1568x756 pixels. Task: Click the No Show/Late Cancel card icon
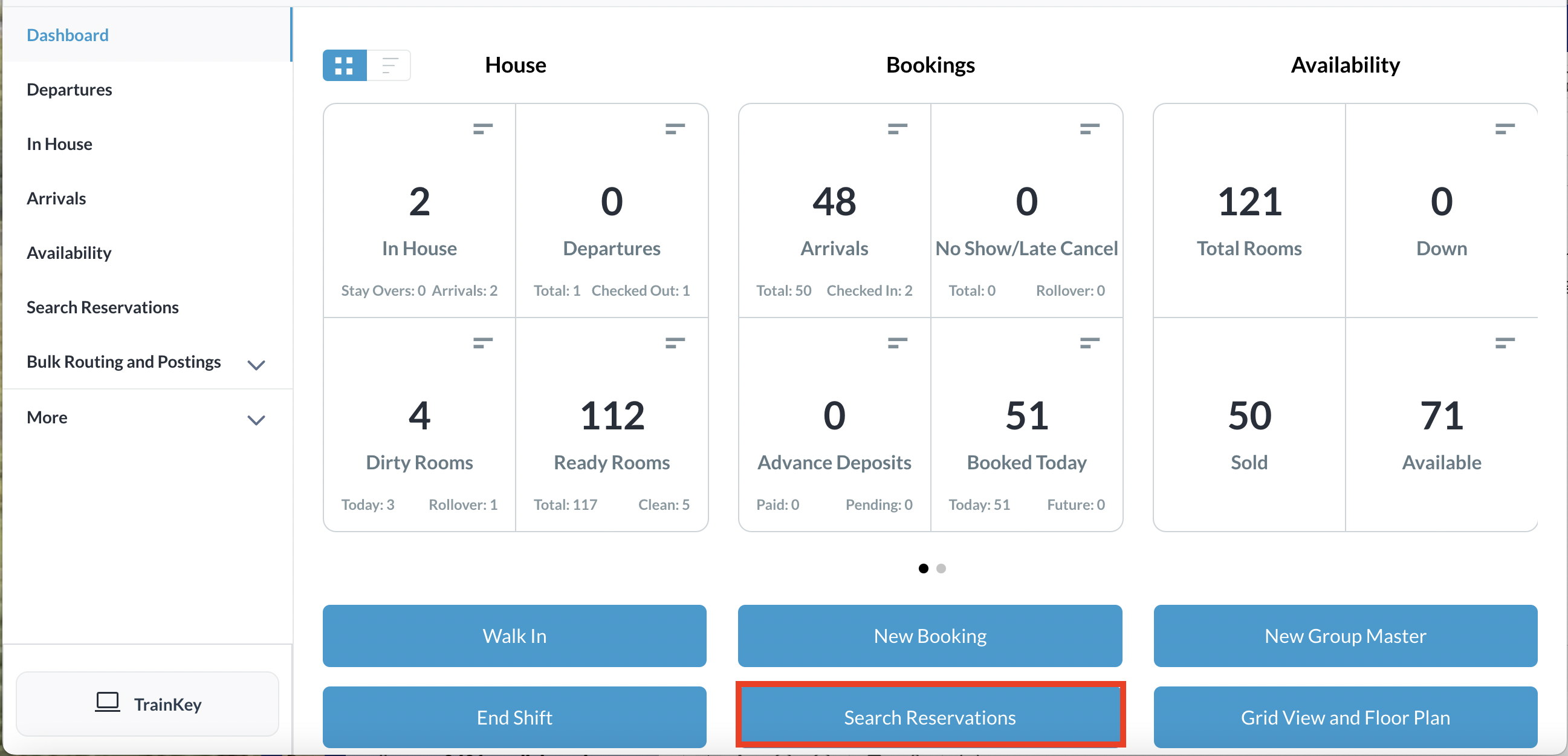point(1089,129)
